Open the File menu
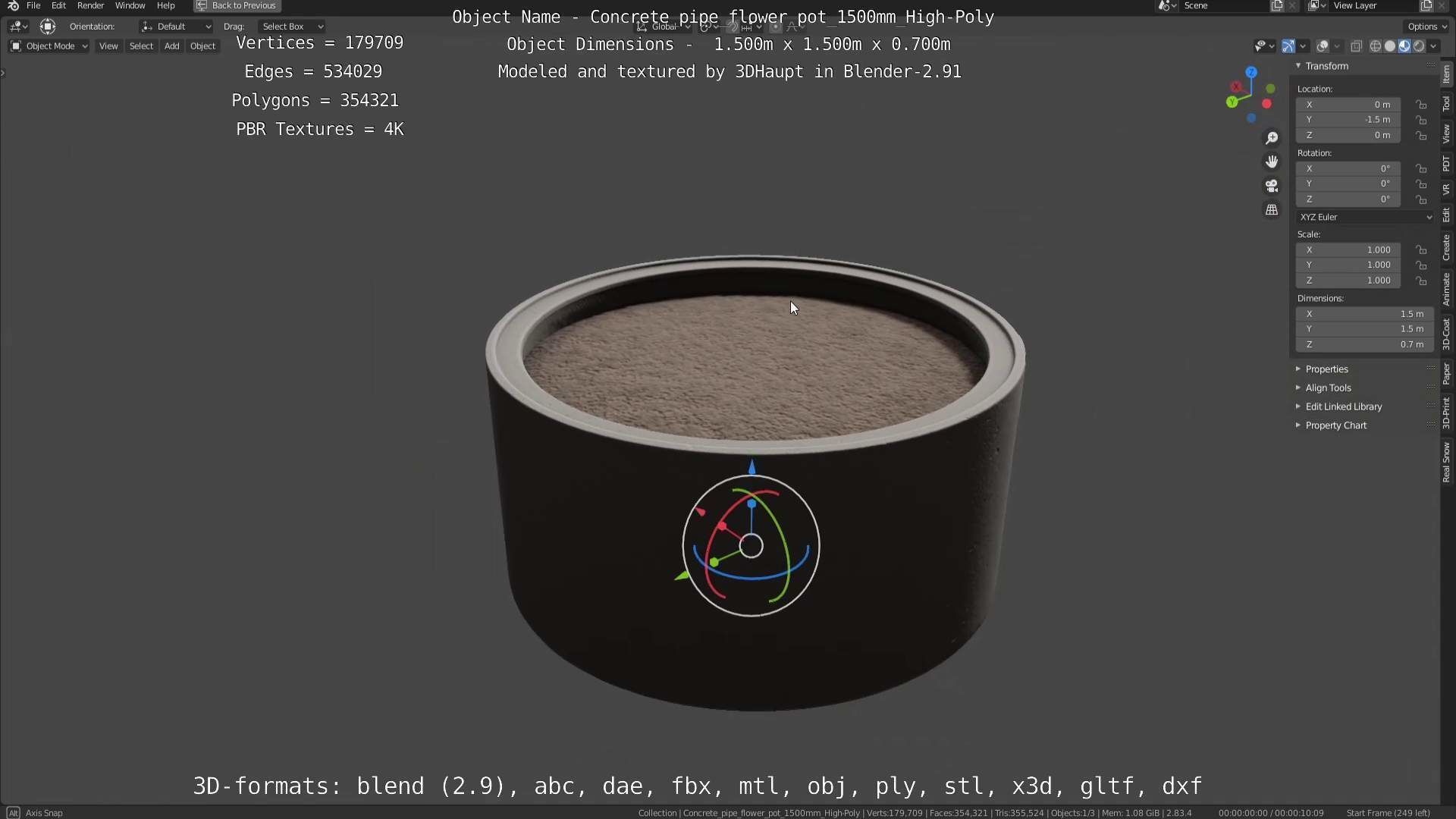This screenshot has height=819, width=1456. point(33,5)
